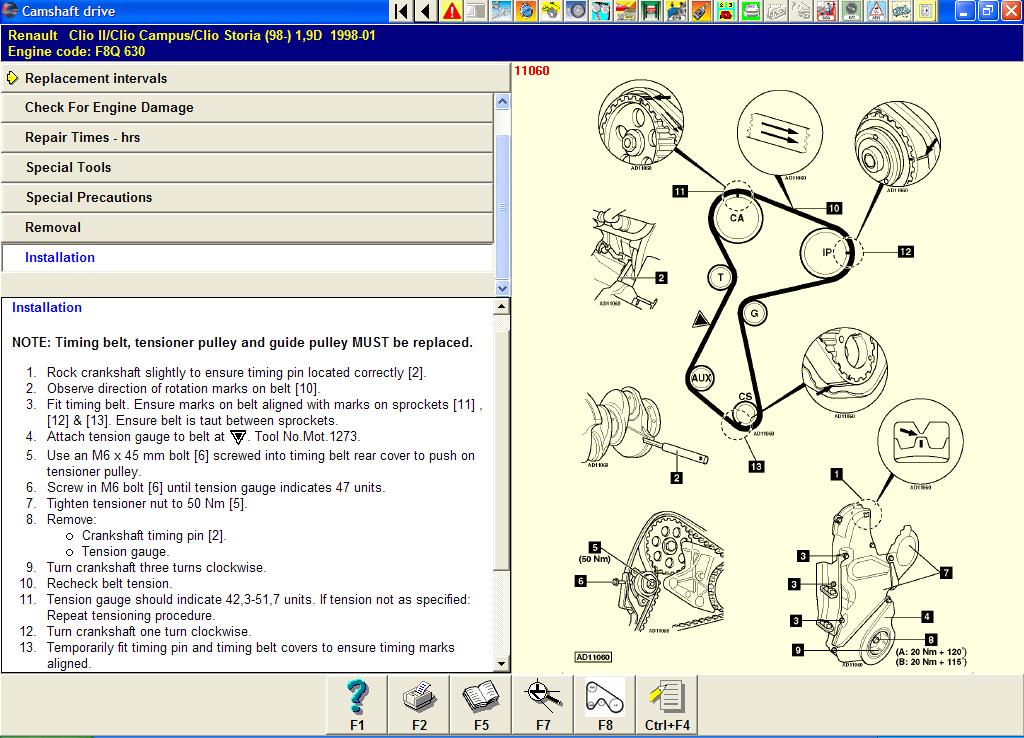The image size is (1024, 738).
Task: Open the yellow notepad icon at toolbar end
Action: pyautogui.click(x=925, y=11)
